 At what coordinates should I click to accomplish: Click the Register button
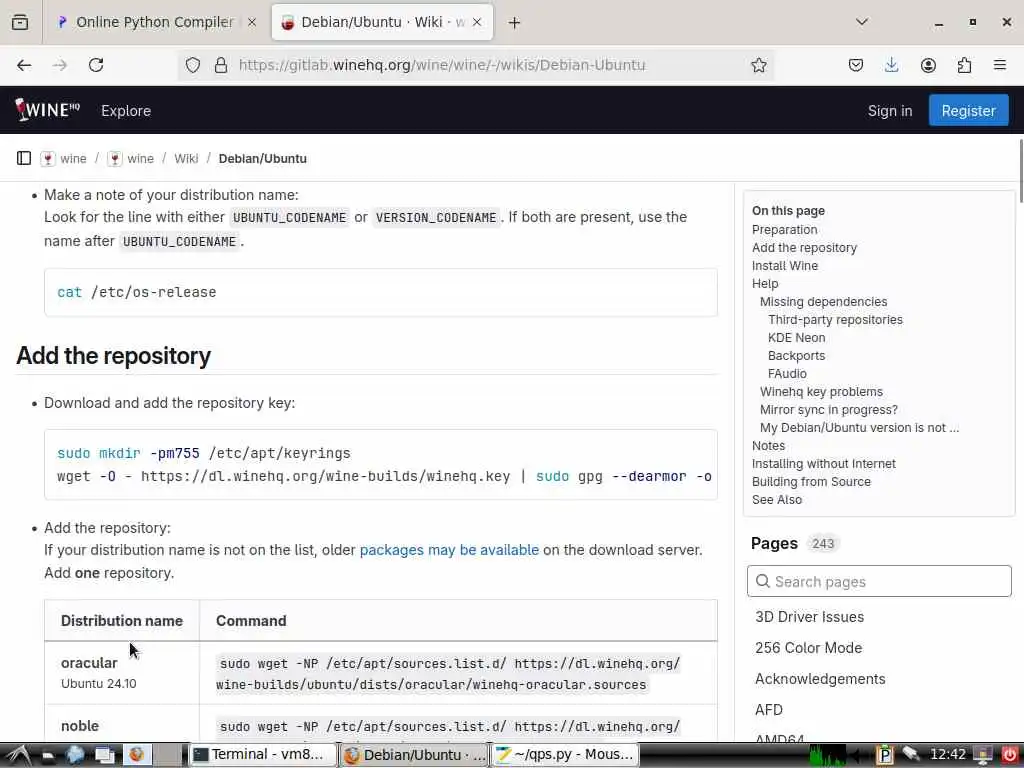pyautogui.click(x=968, y=110)
